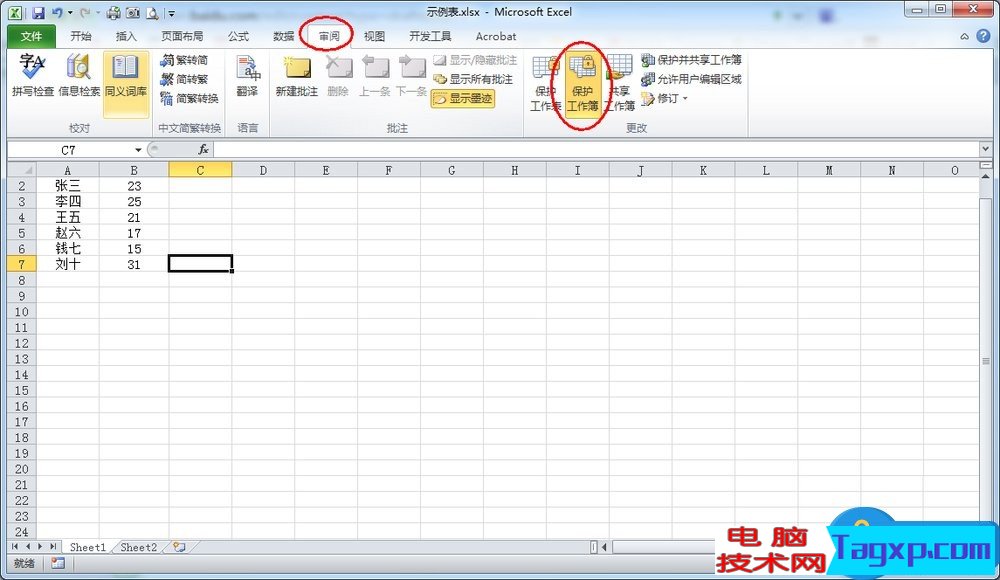Switch to the 页面布局 tab
Viewport: 1000px width, 580px height.
pyautogui.click(x=182, y=36)
